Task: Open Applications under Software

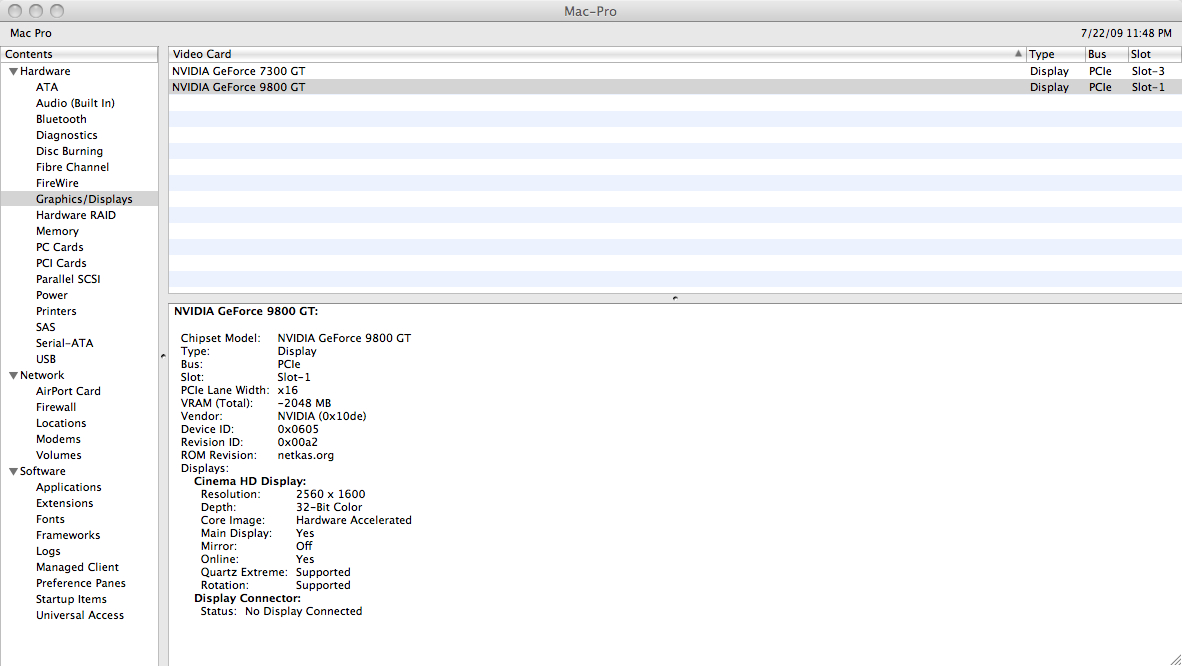Action: tap(69, 487)
